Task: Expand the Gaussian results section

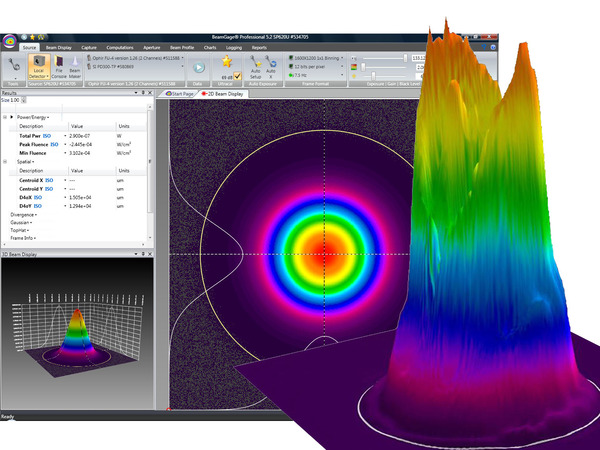Action: [x=18, y=222]
